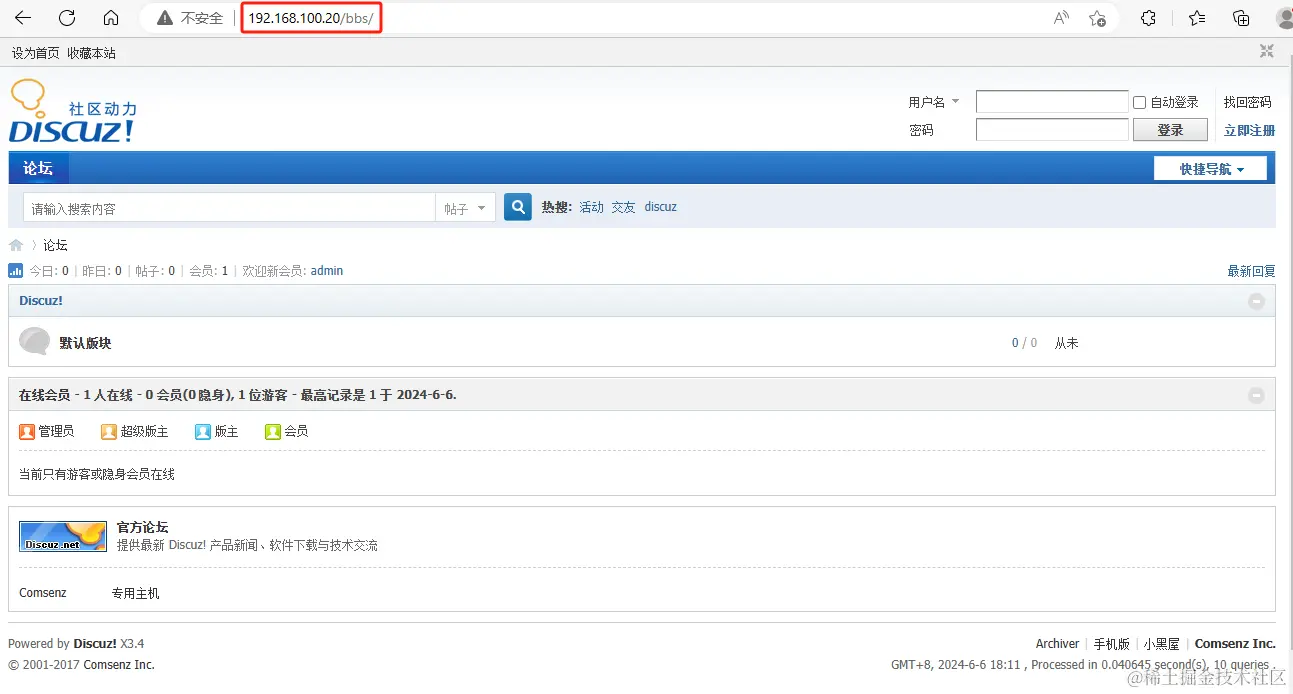Screen dimensions: 1293x694
Task: Open the 最新回复 link
Action: click(x=1251, y=271)
